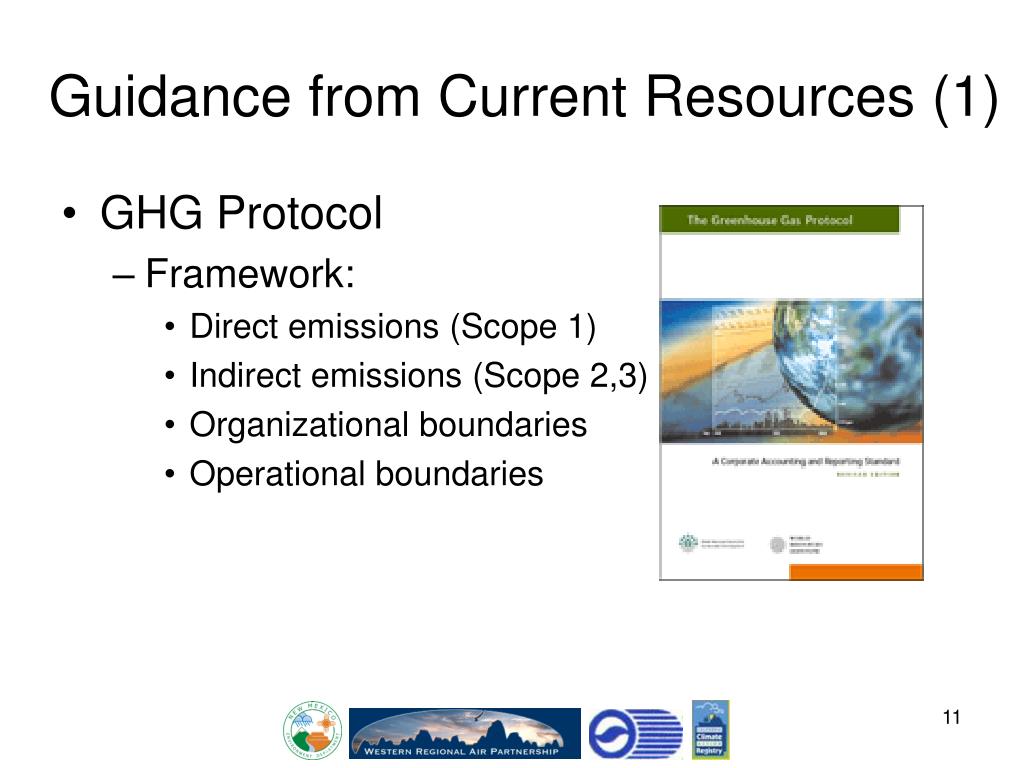Click the Organizational boundaries bullet
This screenshot has height=768, width=1024.
(x=388, y=424)
